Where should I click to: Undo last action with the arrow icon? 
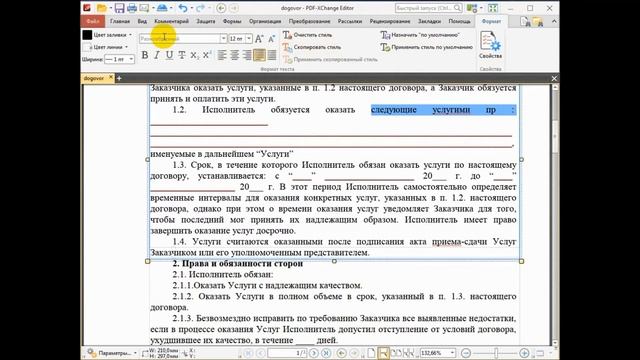click(x=182, y=8)
